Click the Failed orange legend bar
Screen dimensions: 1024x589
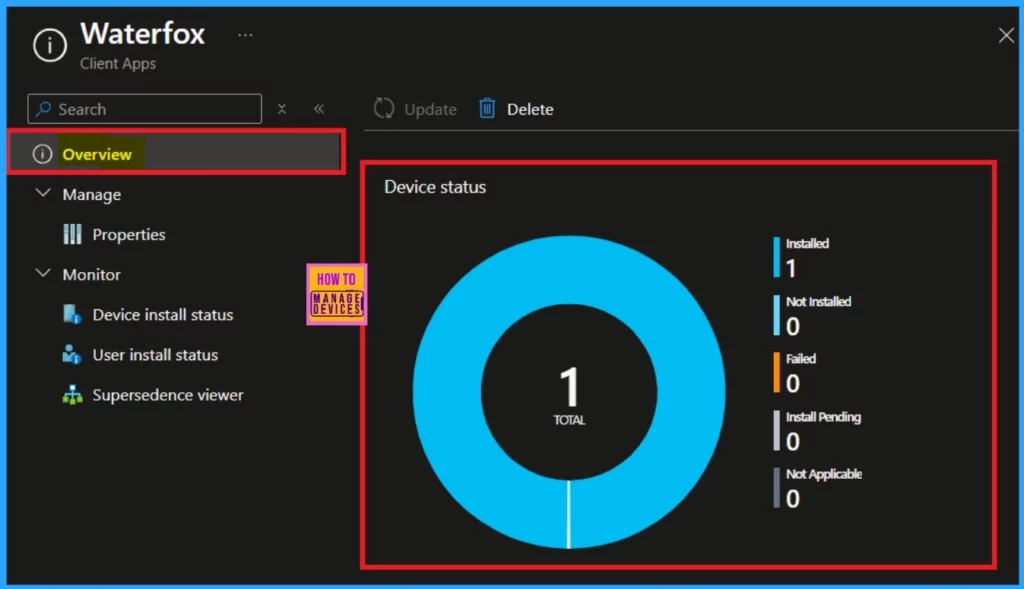coord(776,372)
